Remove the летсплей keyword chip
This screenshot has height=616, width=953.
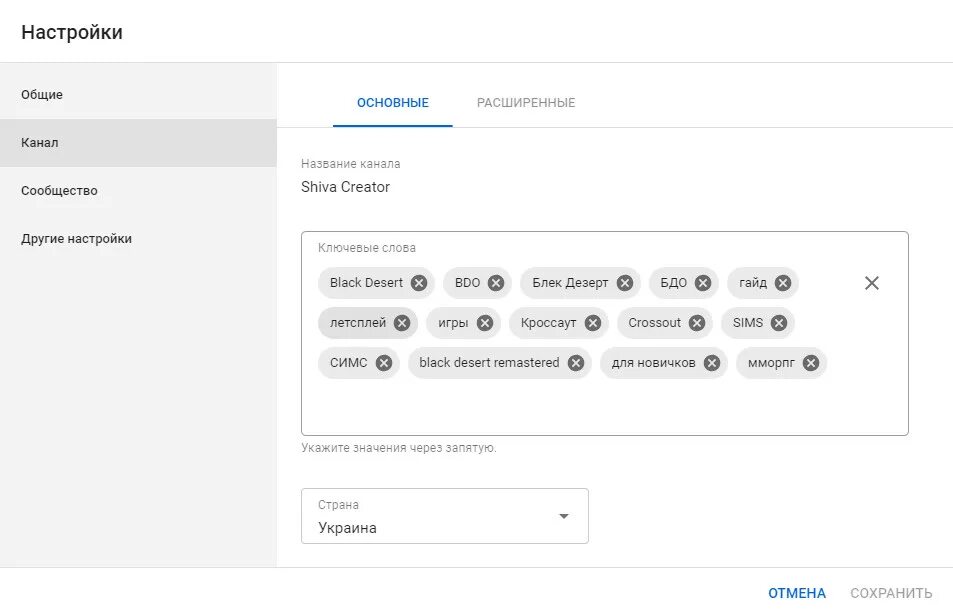[402, 323]
